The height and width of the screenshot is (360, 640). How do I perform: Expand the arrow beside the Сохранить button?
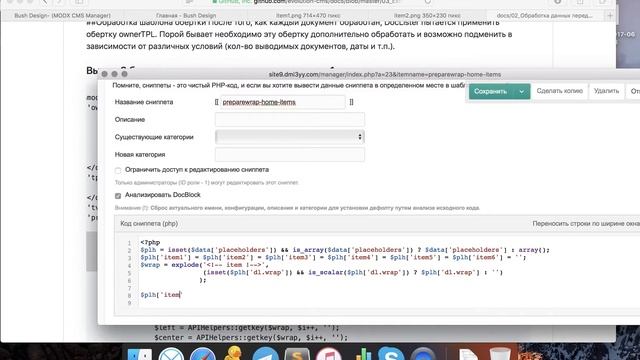click(x=521, y=91)
